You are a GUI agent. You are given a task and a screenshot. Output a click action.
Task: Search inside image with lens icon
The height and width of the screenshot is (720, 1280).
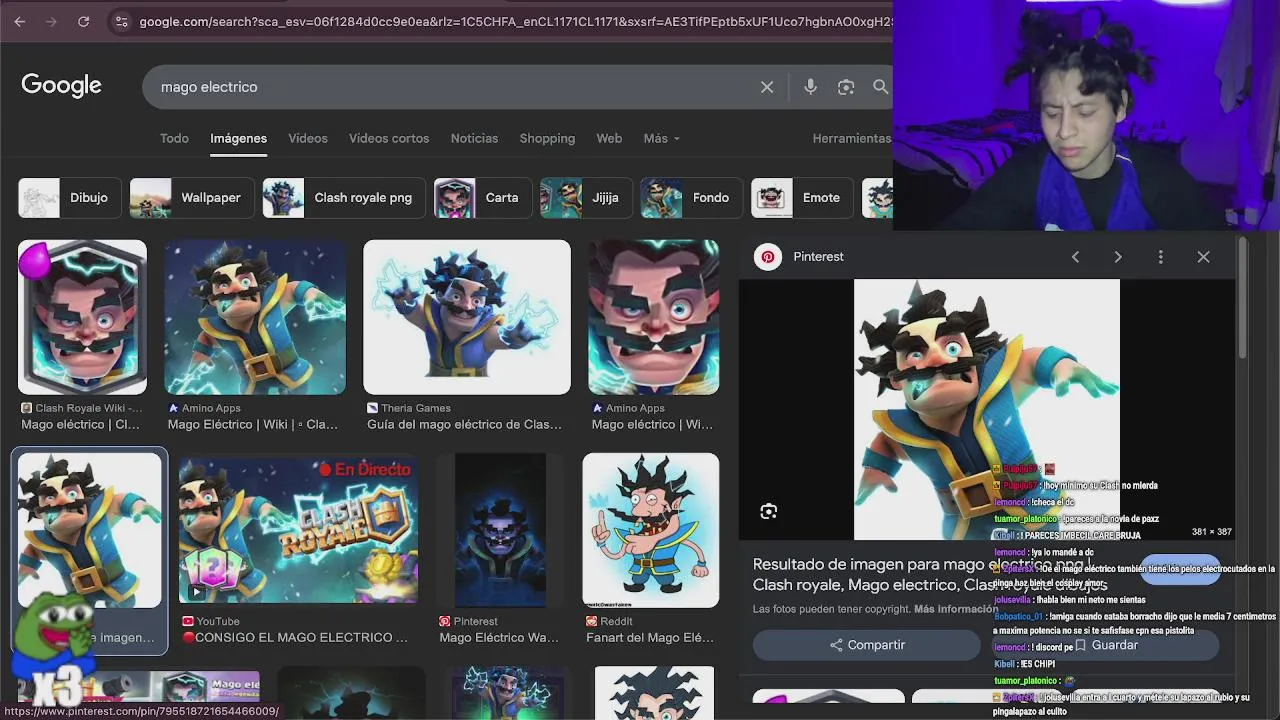click(768, 511)
